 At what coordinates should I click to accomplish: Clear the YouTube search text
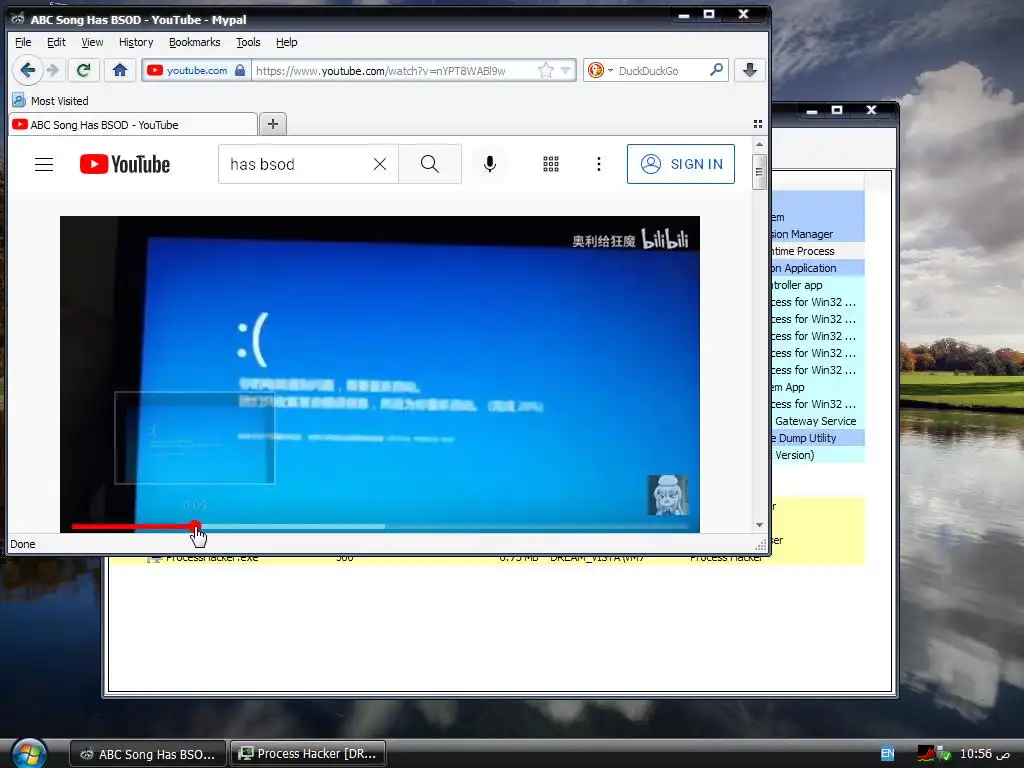click(x=379, y=165)
